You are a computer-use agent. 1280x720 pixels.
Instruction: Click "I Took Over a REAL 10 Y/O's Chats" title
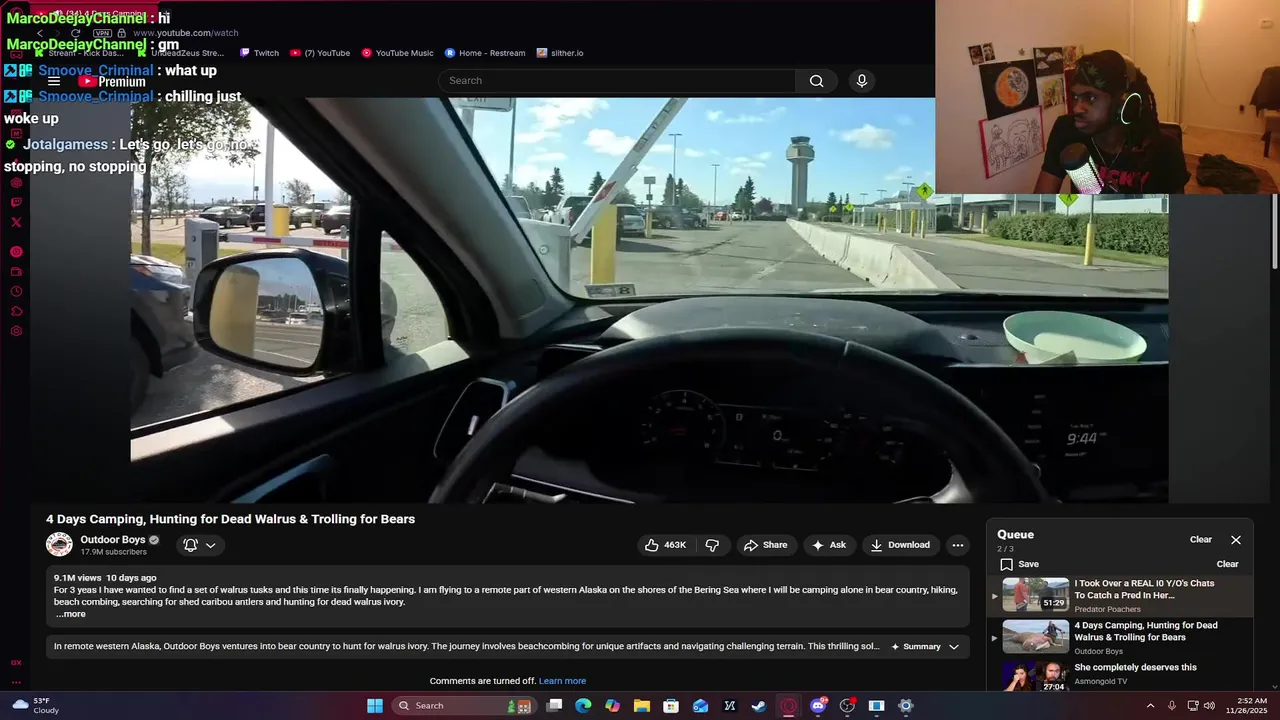tap(1144, 589)
